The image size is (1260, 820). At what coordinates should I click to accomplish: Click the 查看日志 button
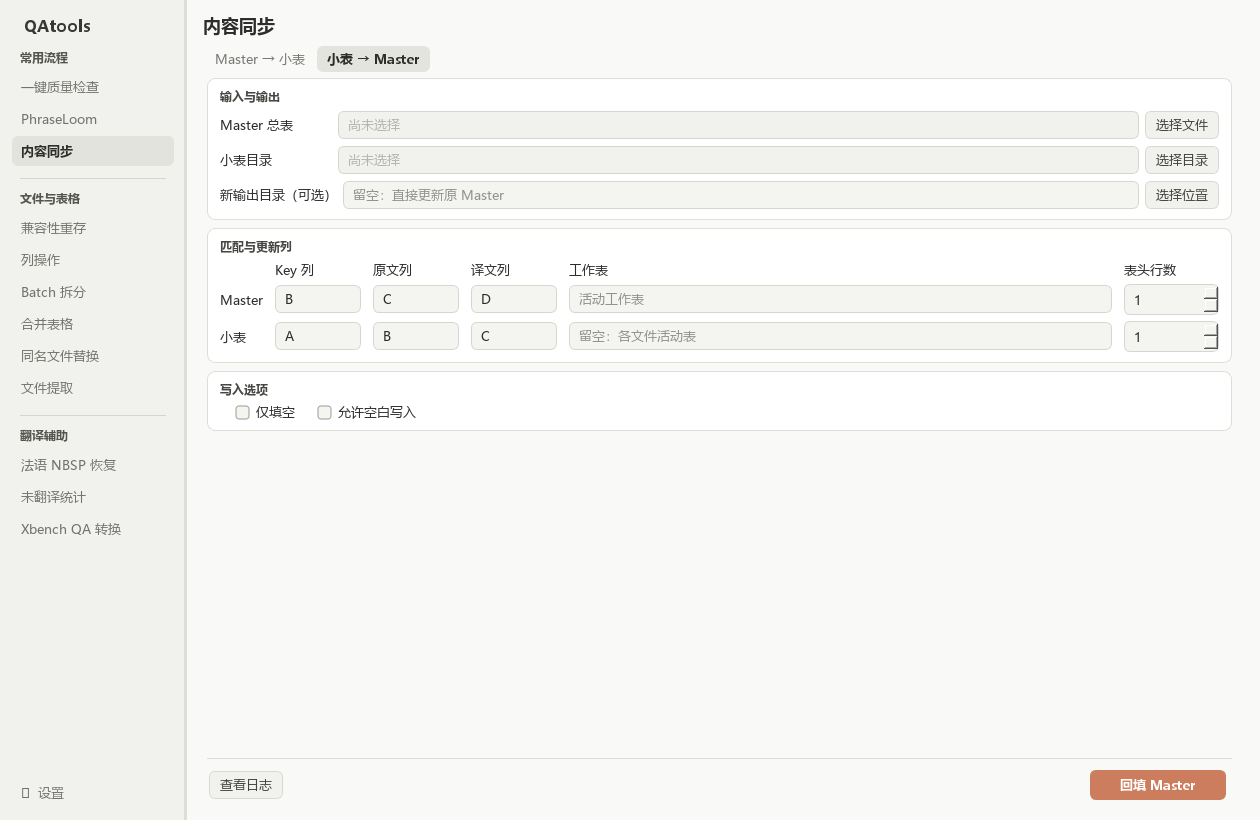(246, 785)
